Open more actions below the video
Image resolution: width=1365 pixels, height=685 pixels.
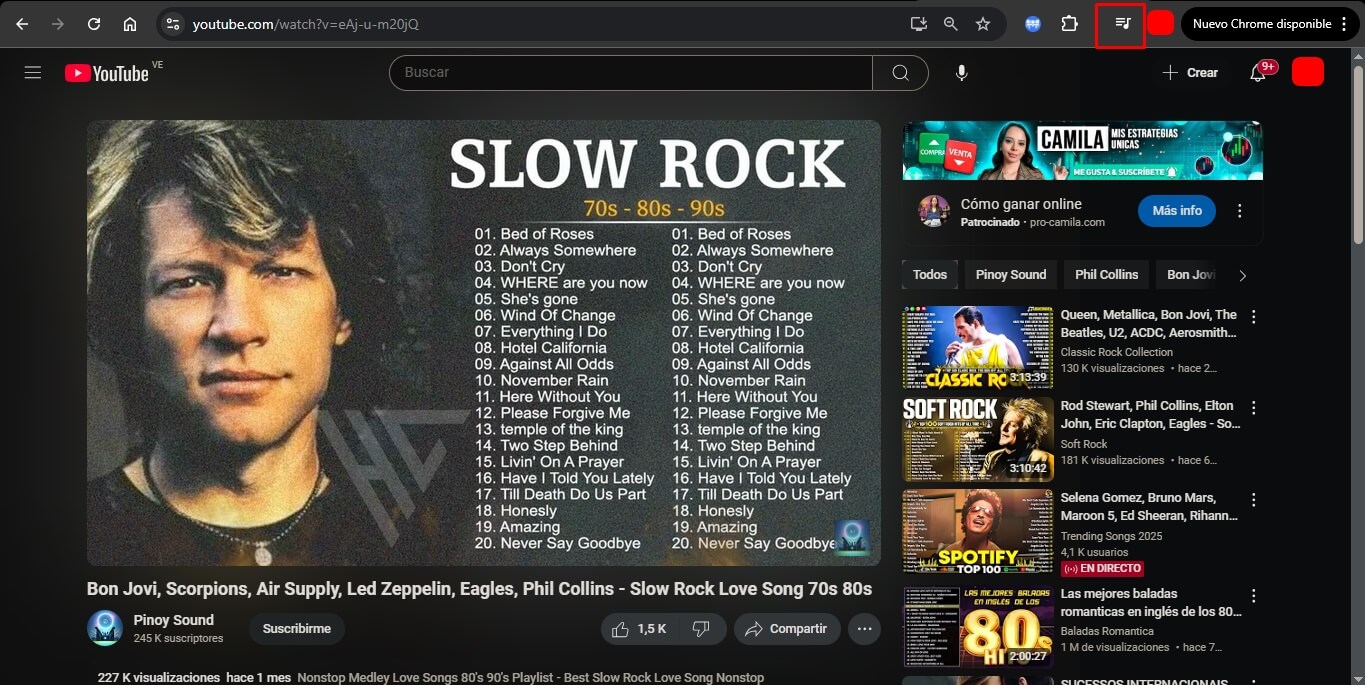point(864,629)
